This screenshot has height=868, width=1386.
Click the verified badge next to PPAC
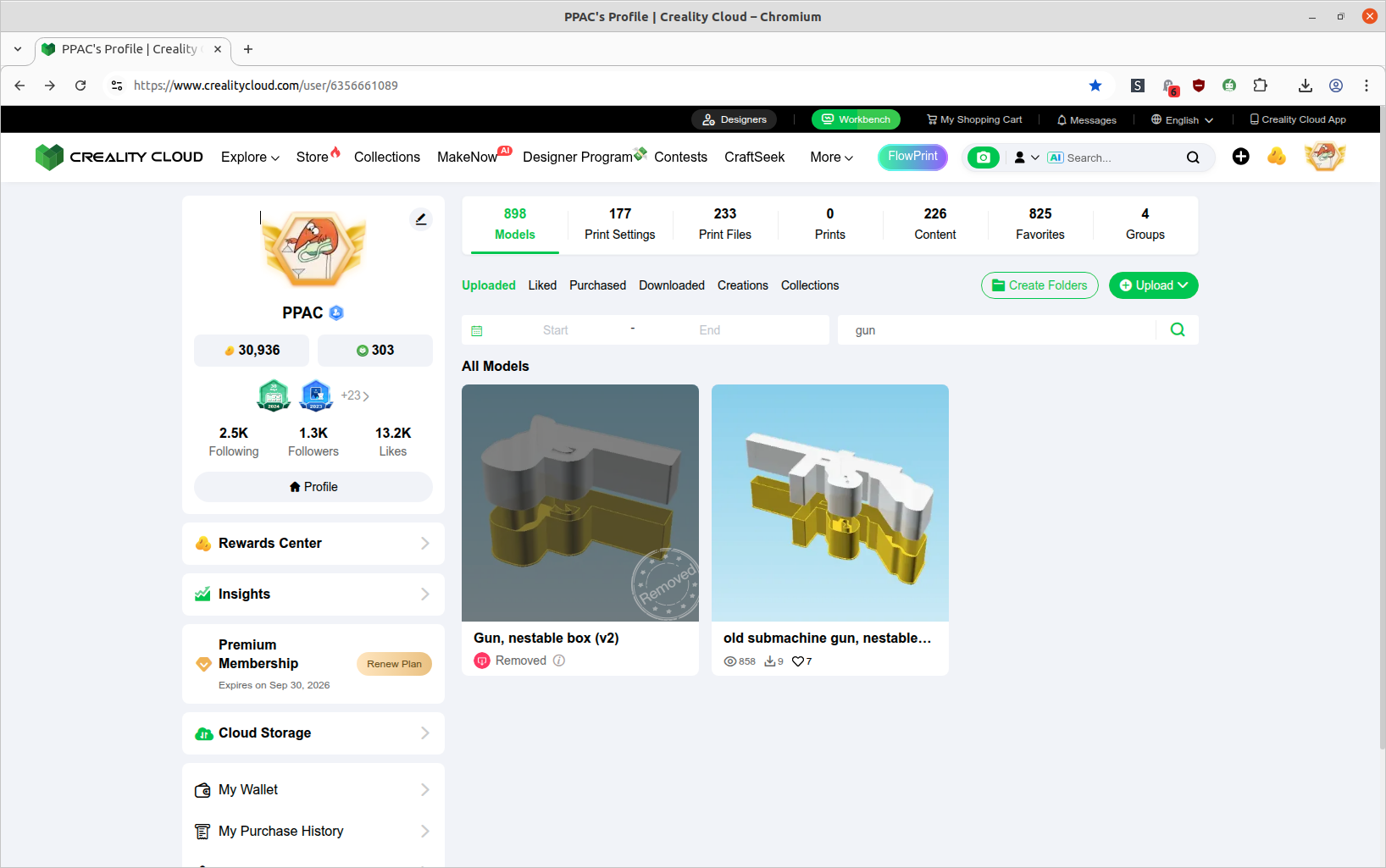point(336,312)
